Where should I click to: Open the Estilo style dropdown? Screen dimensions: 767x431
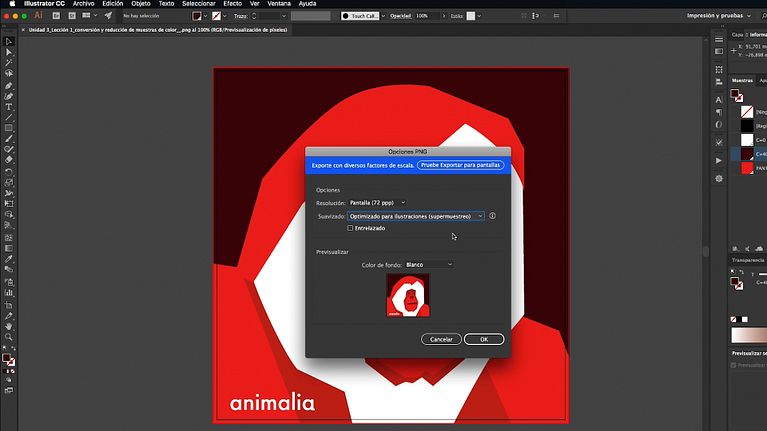coord(479,16)
